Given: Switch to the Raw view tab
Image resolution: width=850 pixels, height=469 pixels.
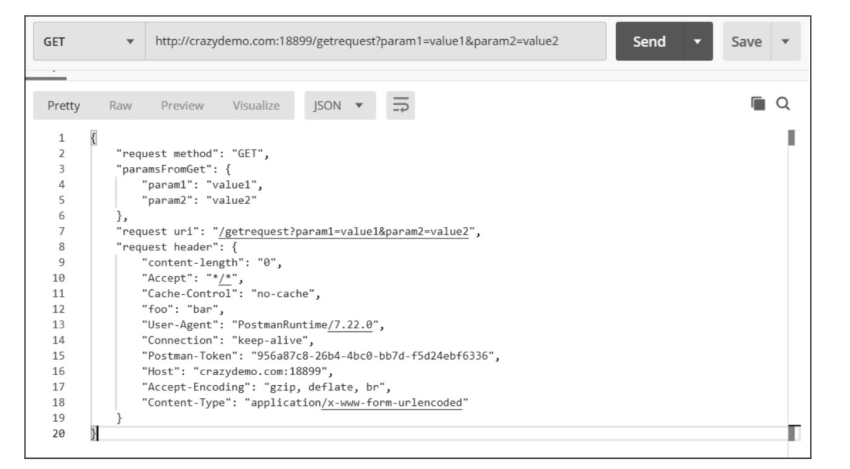Looking at the screenshot, I should point(120,106).
